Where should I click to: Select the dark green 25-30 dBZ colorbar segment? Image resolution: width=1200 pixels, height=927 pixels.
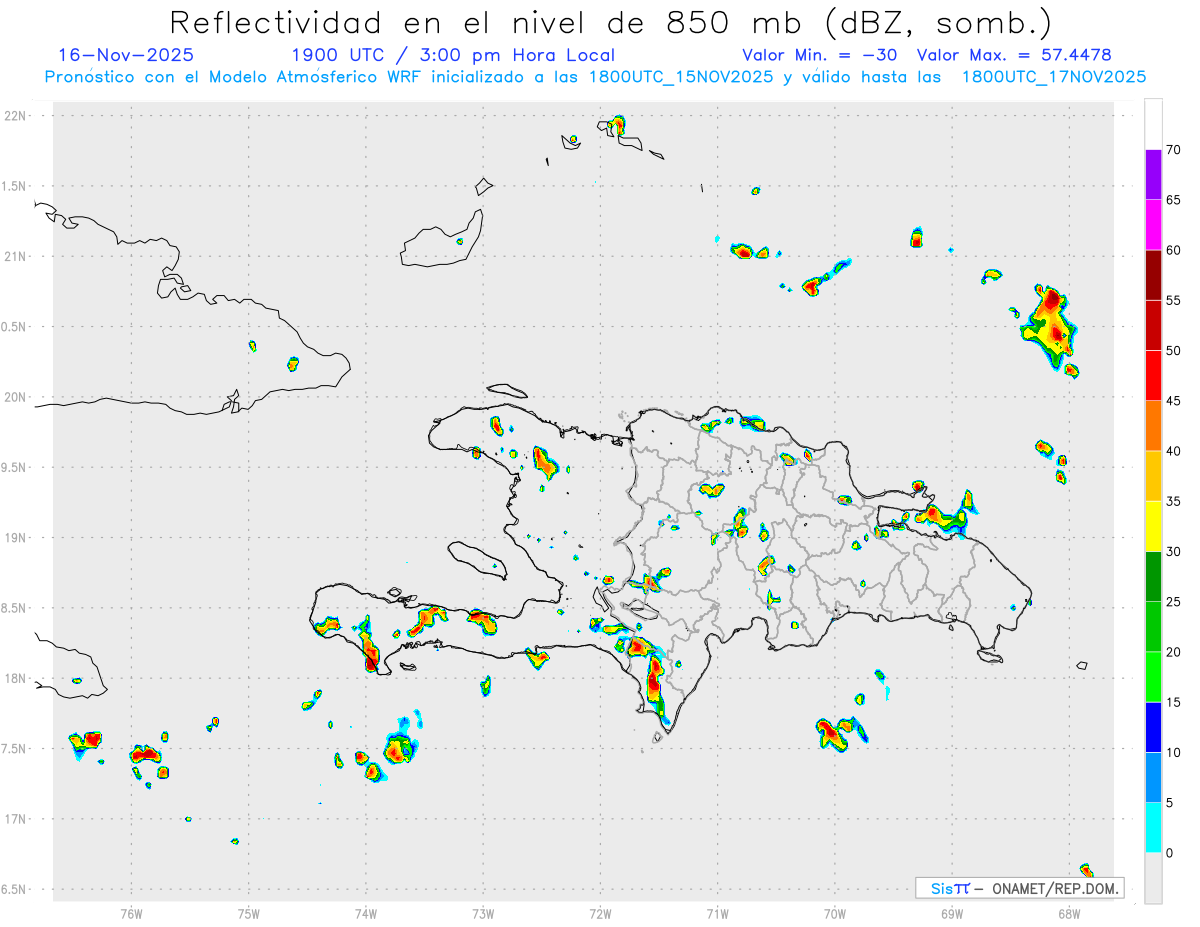tap(1153, 576)
